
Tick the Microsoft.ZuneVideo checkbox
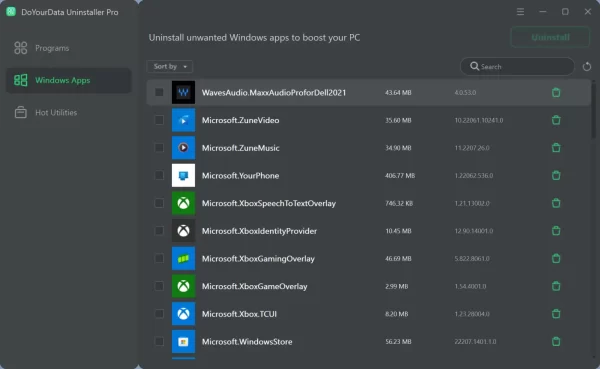(159, 120)
